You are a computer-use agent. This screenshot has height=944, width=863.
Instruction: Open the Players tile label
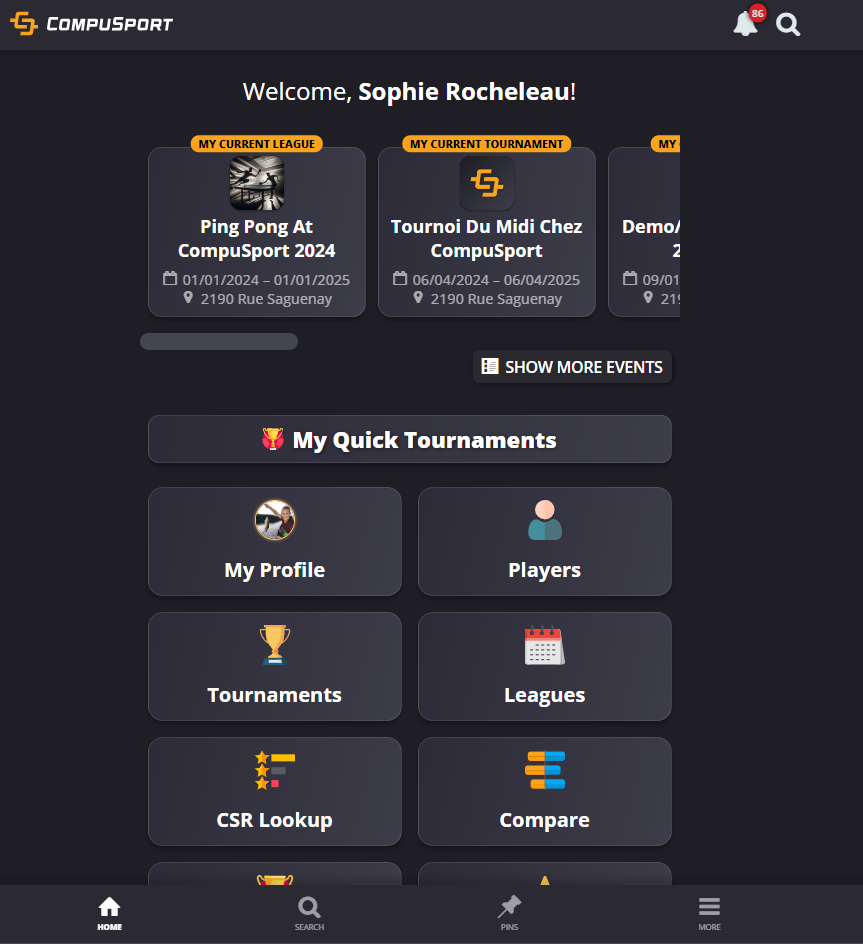click(544, 570)
